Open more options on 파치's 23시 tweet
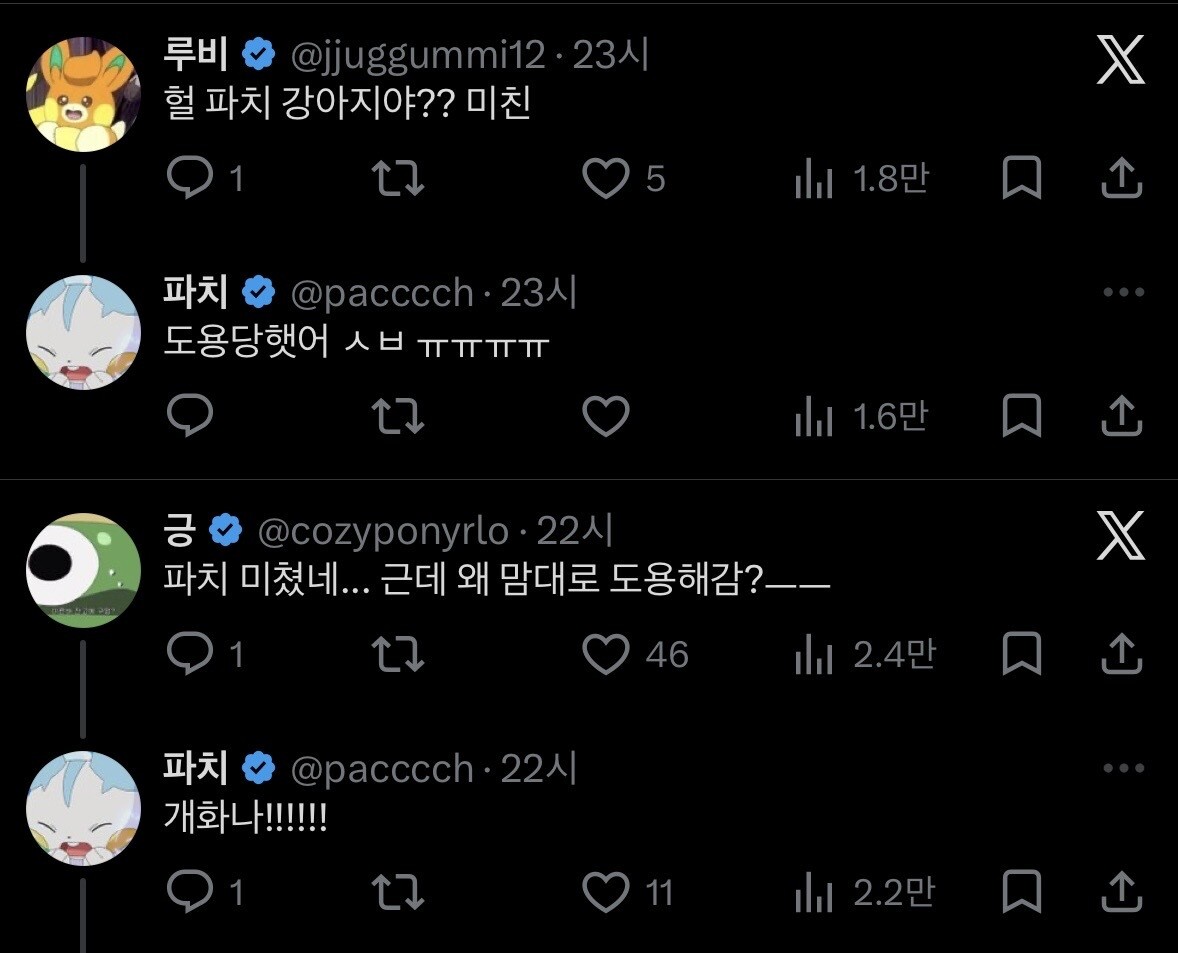 (1124, 292)
